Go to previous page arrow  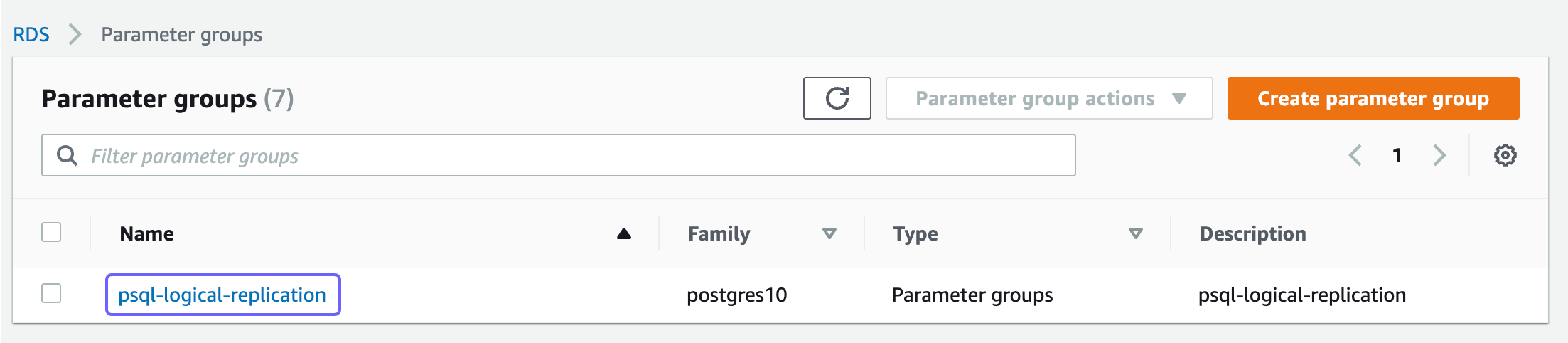click(1355, 155)
